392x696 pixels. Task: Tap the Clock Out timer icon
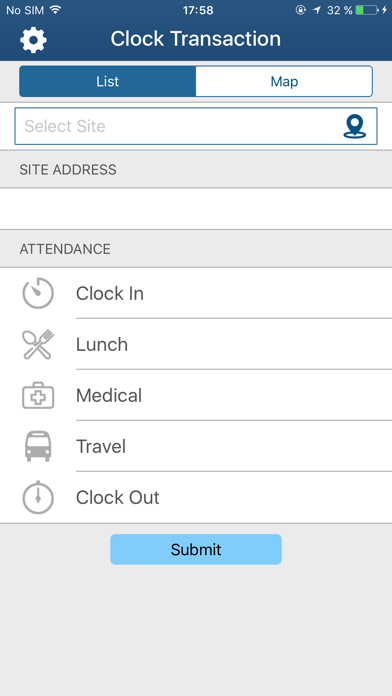(38, 497)
